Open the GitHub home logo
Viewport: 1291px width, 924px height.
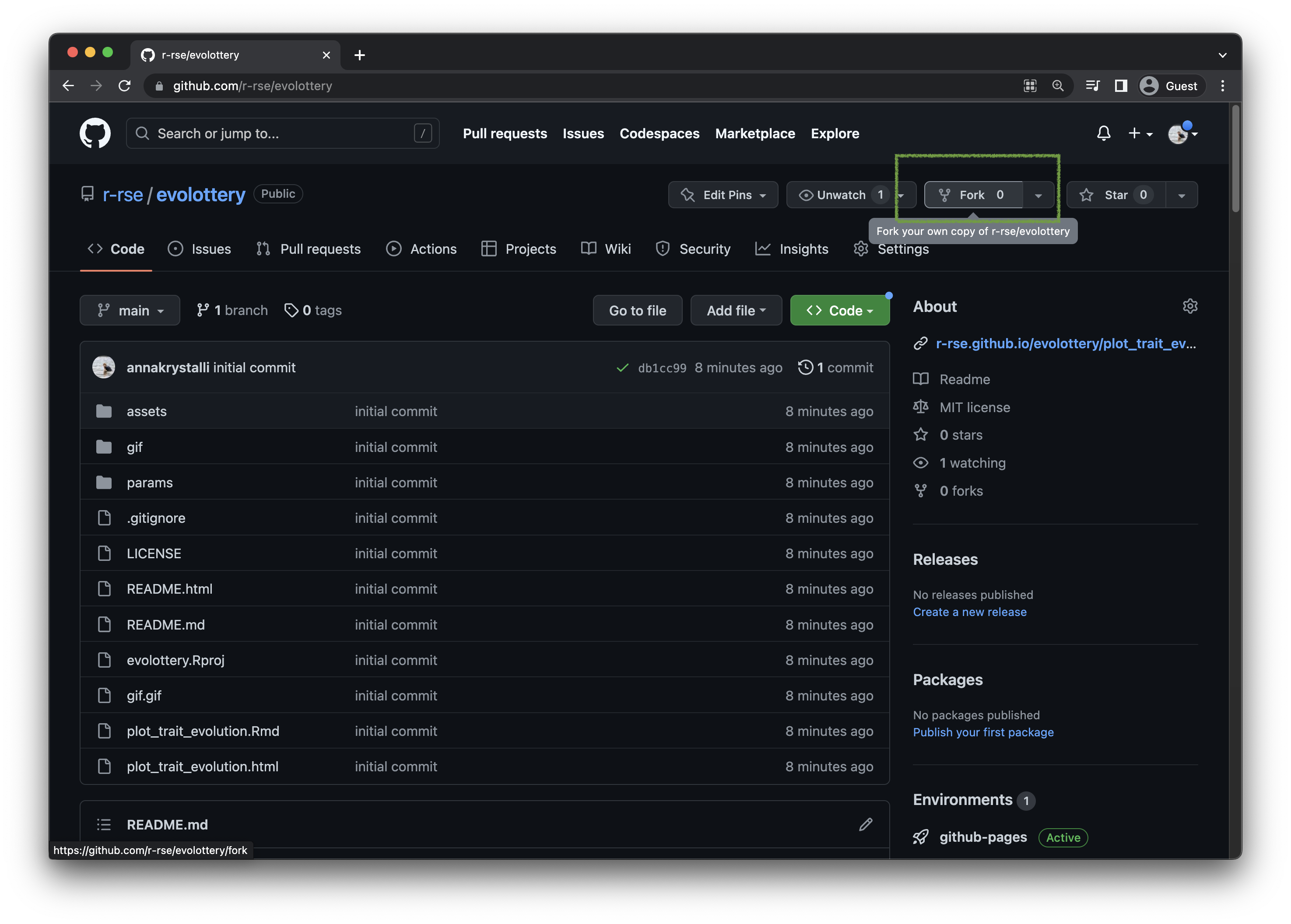[95, 133]
